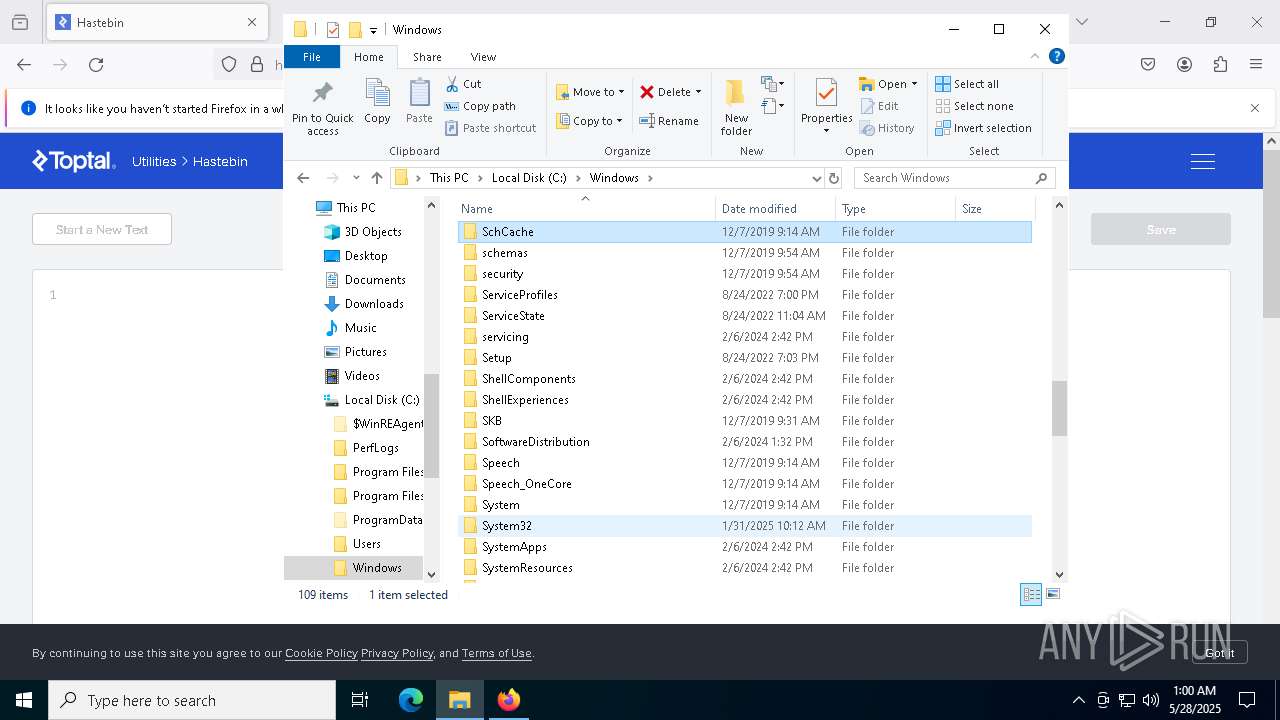The image size is (1280, 720).
Task: Click Copy path in ribbon
Action: point(480,106)
